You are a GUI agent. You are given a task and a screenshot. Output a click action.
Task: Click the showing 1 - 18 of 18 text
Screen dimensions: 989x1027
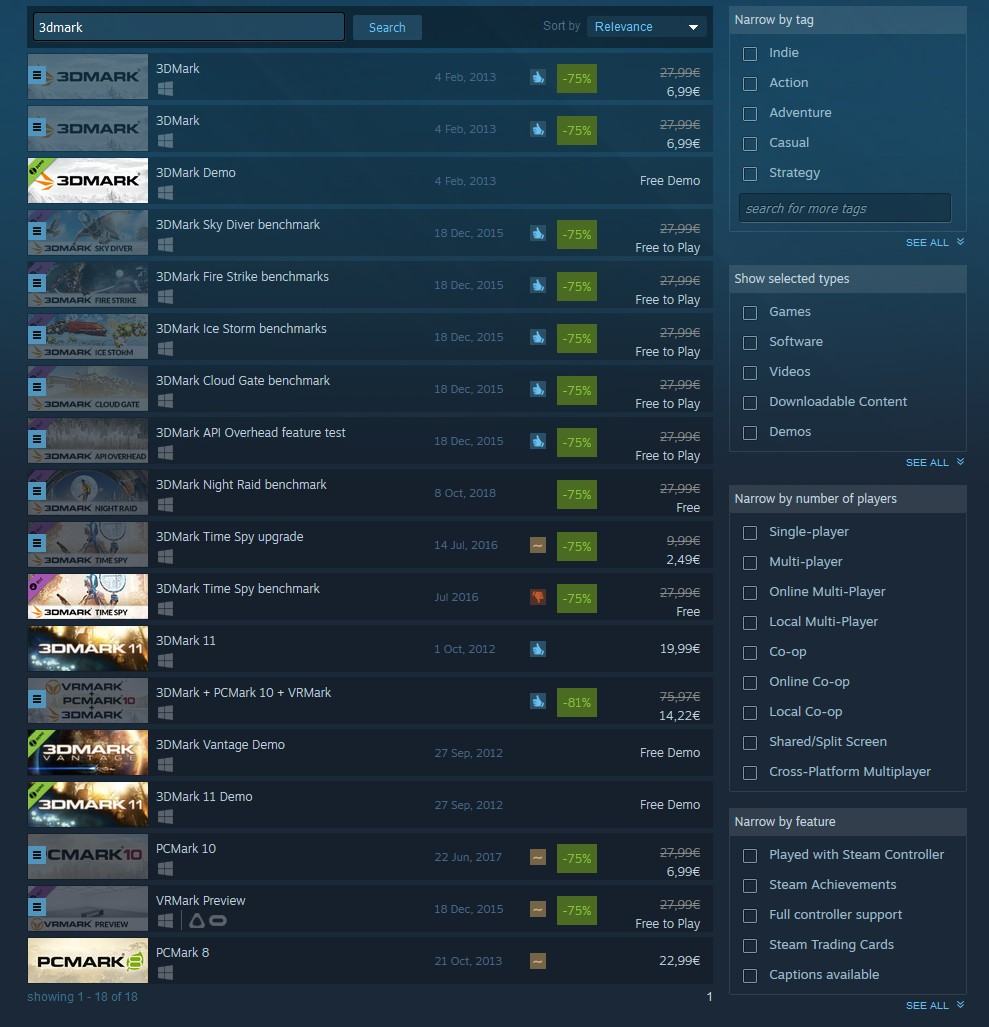tap(83, 997)
